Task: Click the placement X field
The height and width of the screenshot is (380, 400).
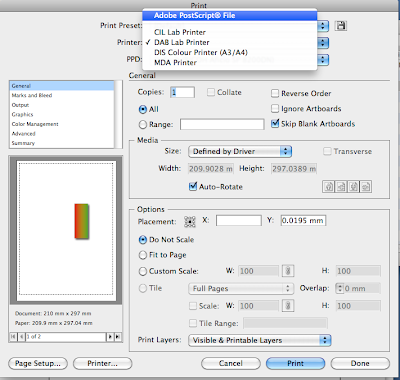Action: [x=239, y=221]
